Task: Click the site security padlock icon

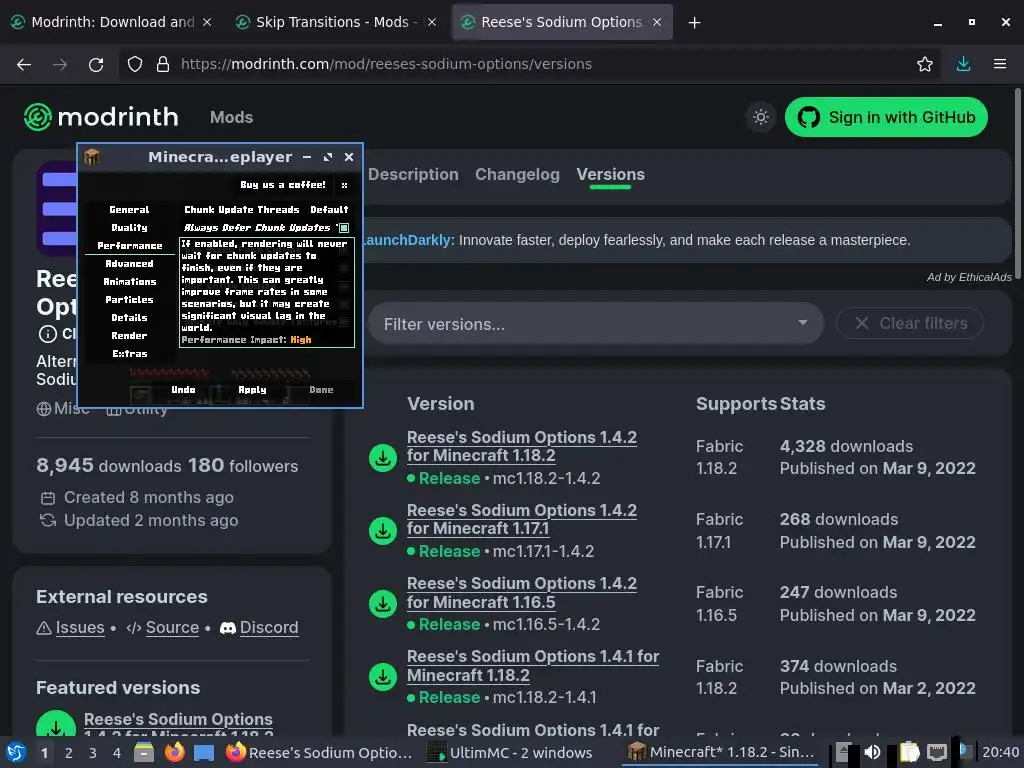Action: (163, 64)
